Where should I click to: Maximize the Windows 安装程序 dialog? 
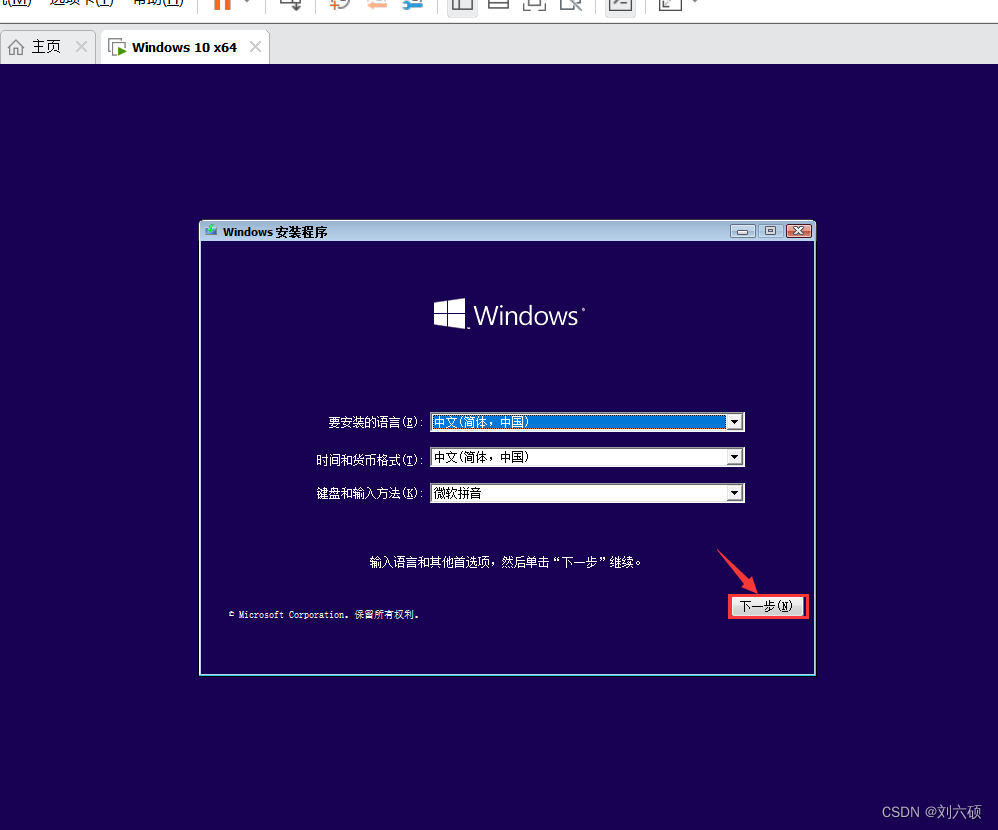(770, 231)
